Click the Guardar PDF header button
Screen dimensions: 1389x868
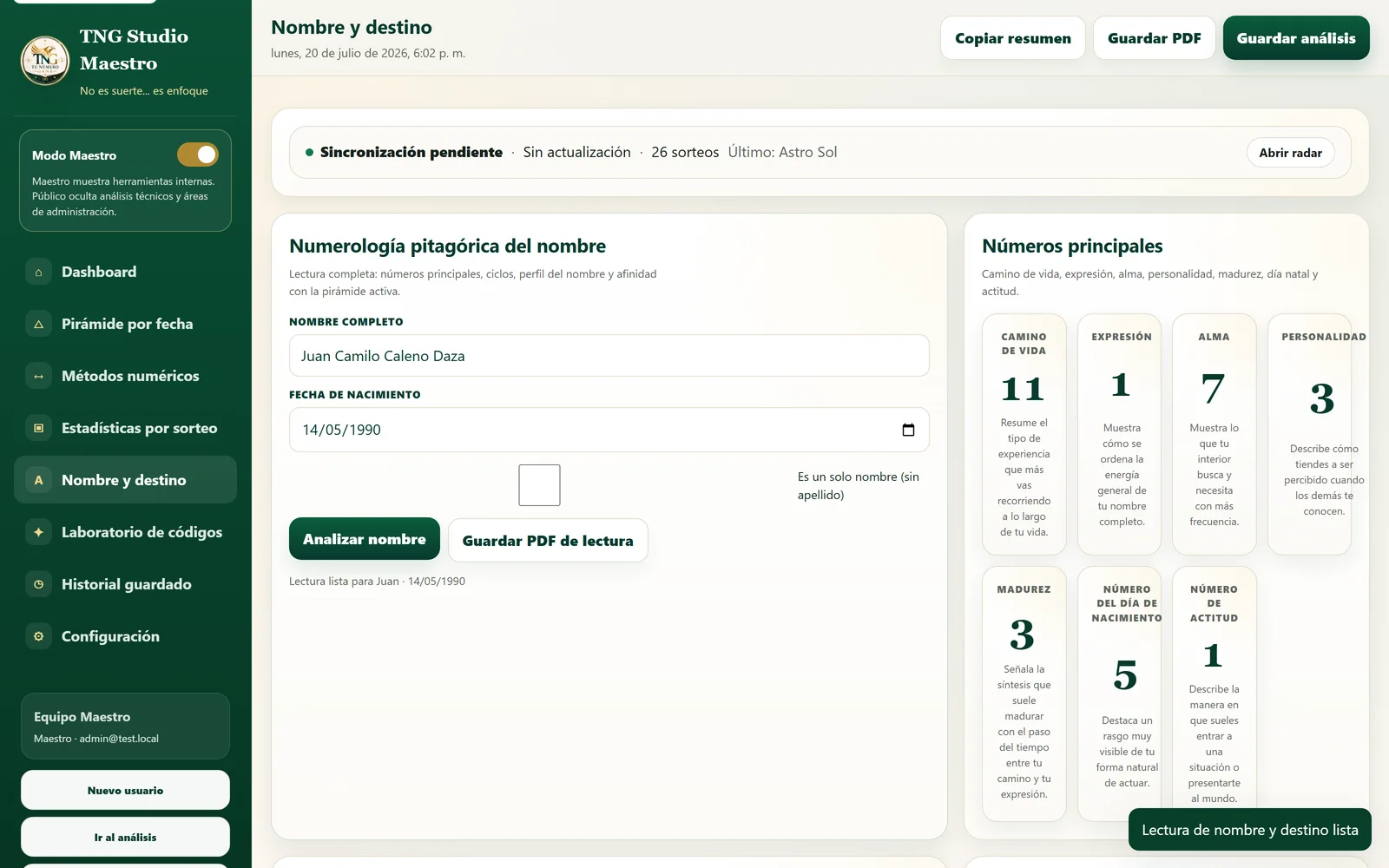tap(1154, 38)
